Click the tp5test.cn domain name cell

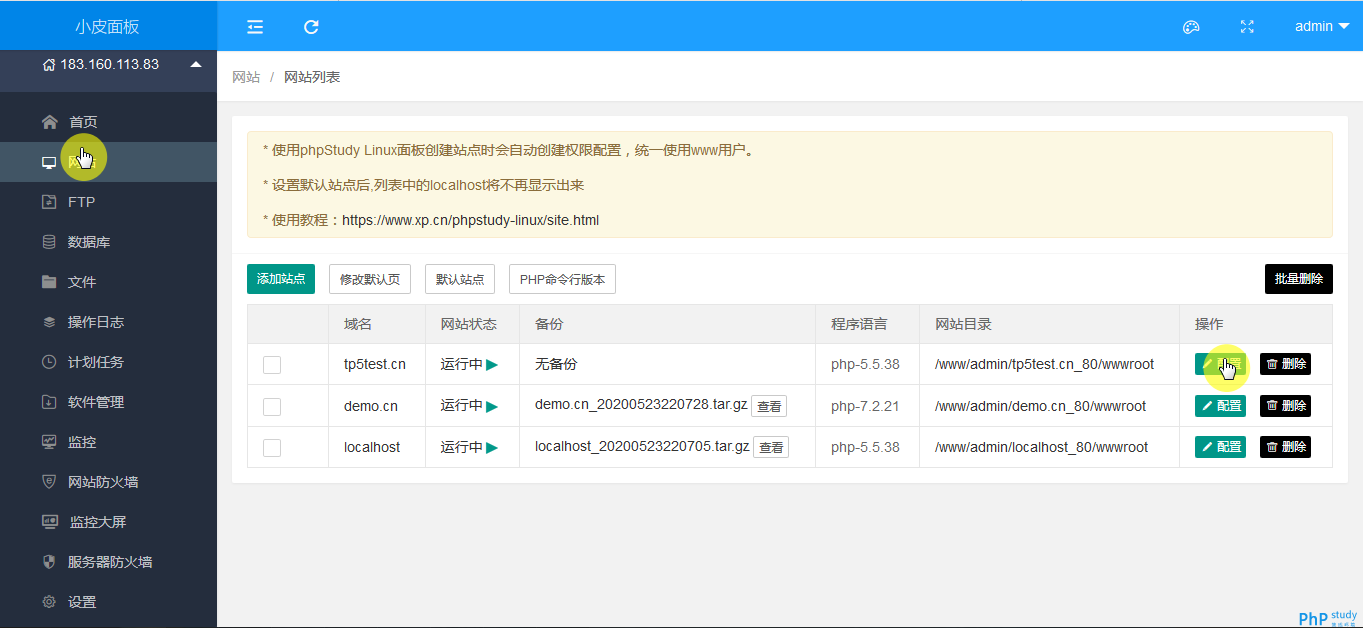pyautogui.click(x=375, y=364)
